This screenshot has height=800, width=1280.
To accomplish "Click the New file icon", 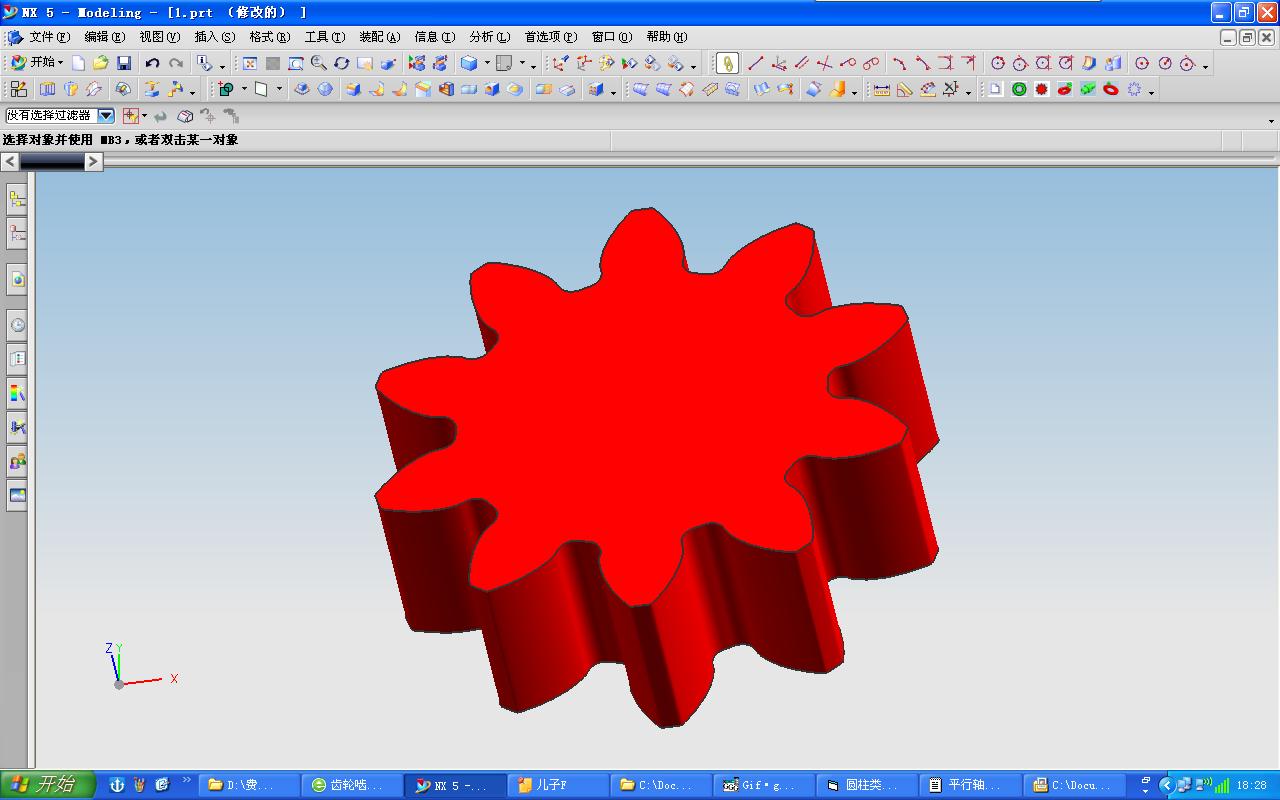I will (x=78, y=63).
